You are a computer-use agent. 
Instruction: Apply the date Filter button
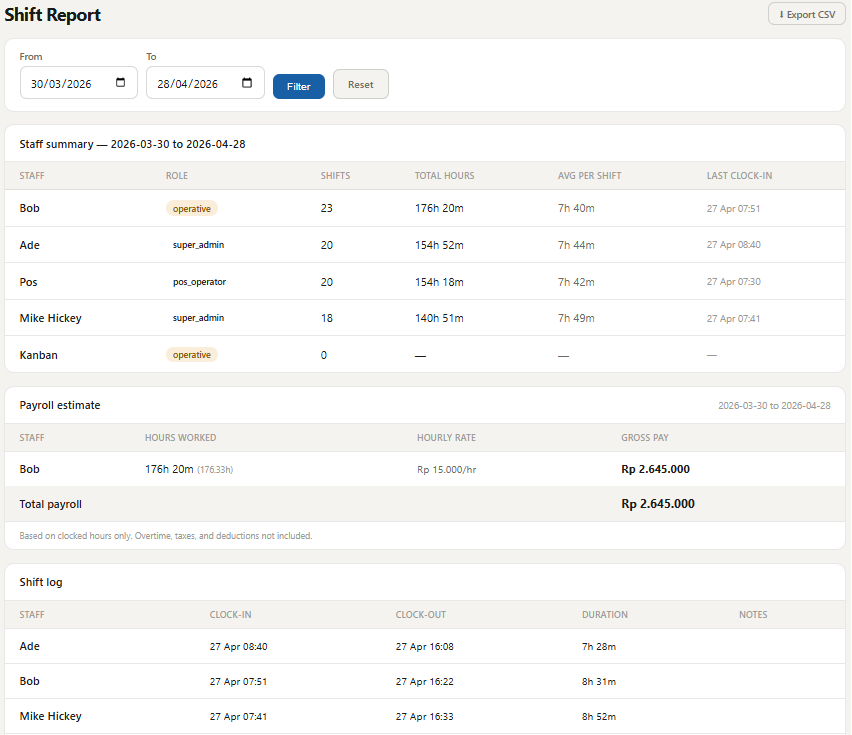(x=299, y=86)
